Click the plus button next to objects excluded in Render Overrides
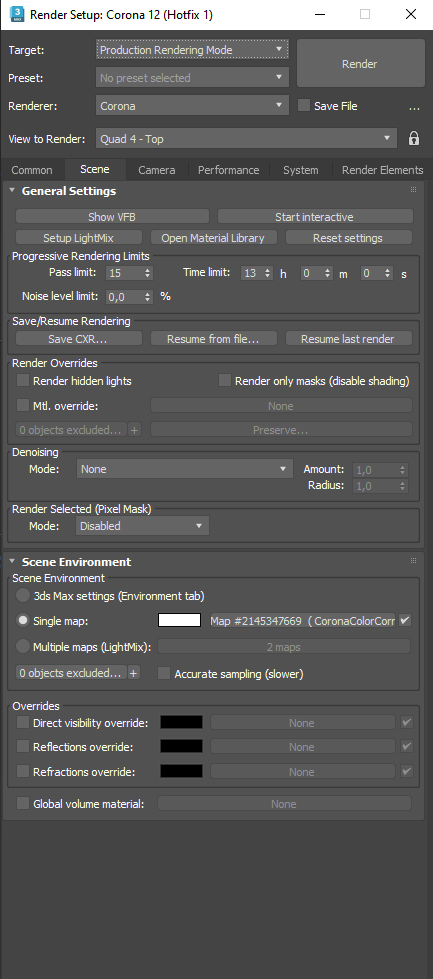The image size is (433, 979). click(x=134, y=430)
